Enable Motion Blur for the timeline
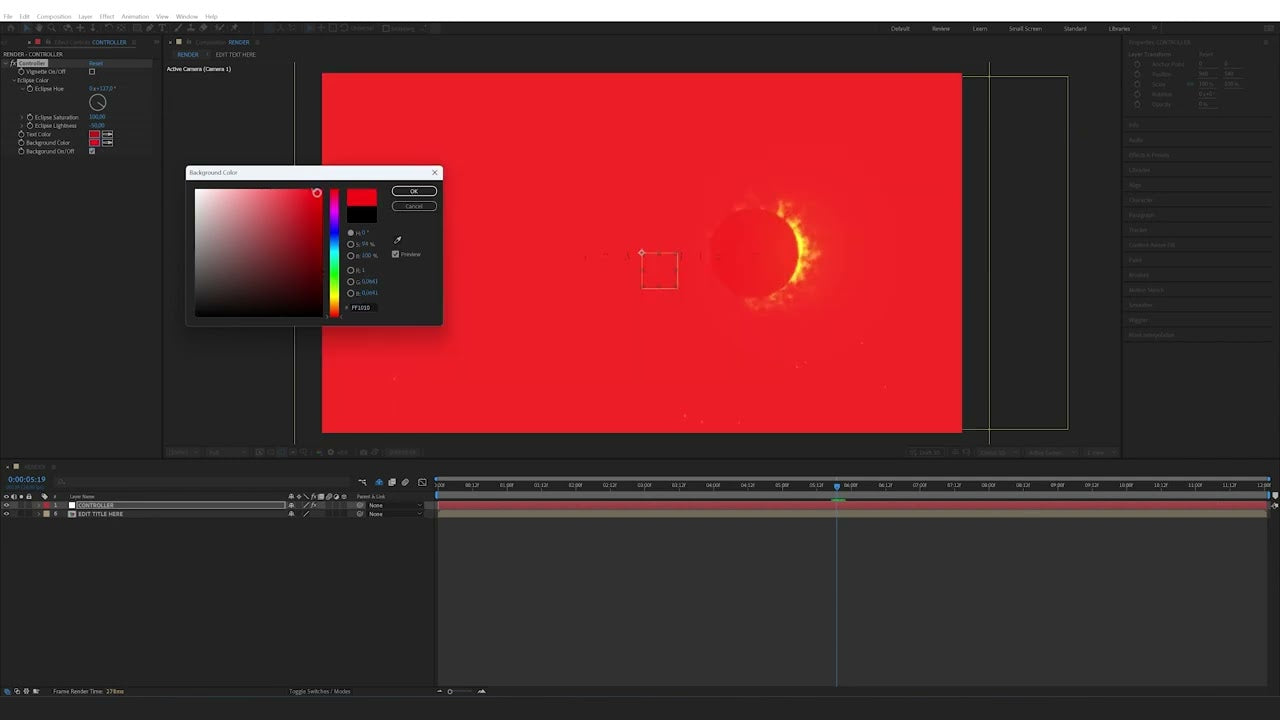The height and width of the screenshot is (720, 1280). (x=405, y=482)
